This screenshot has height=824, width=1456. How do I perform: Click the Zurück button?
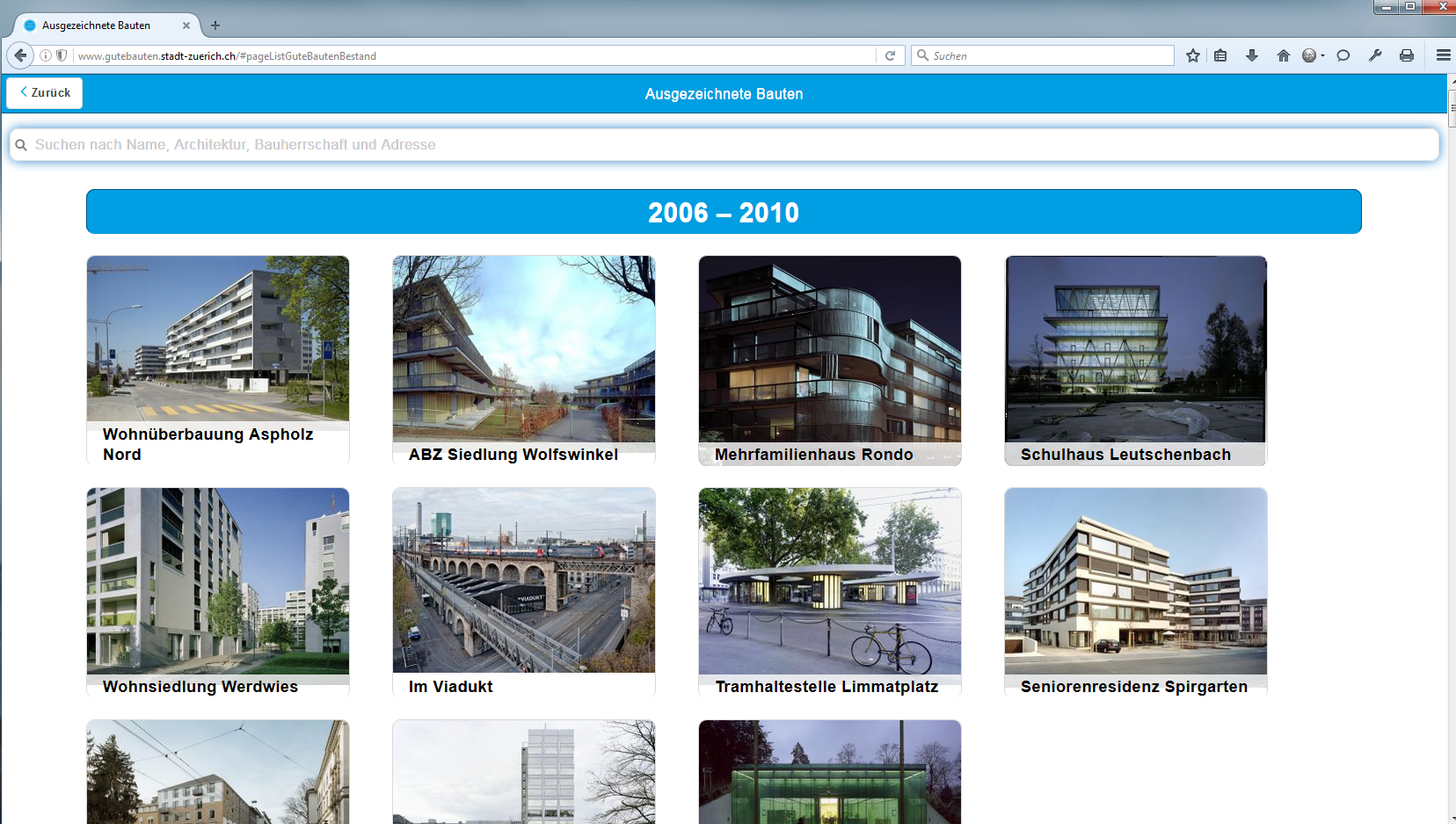pyautogui.click(x=45, y=92)
